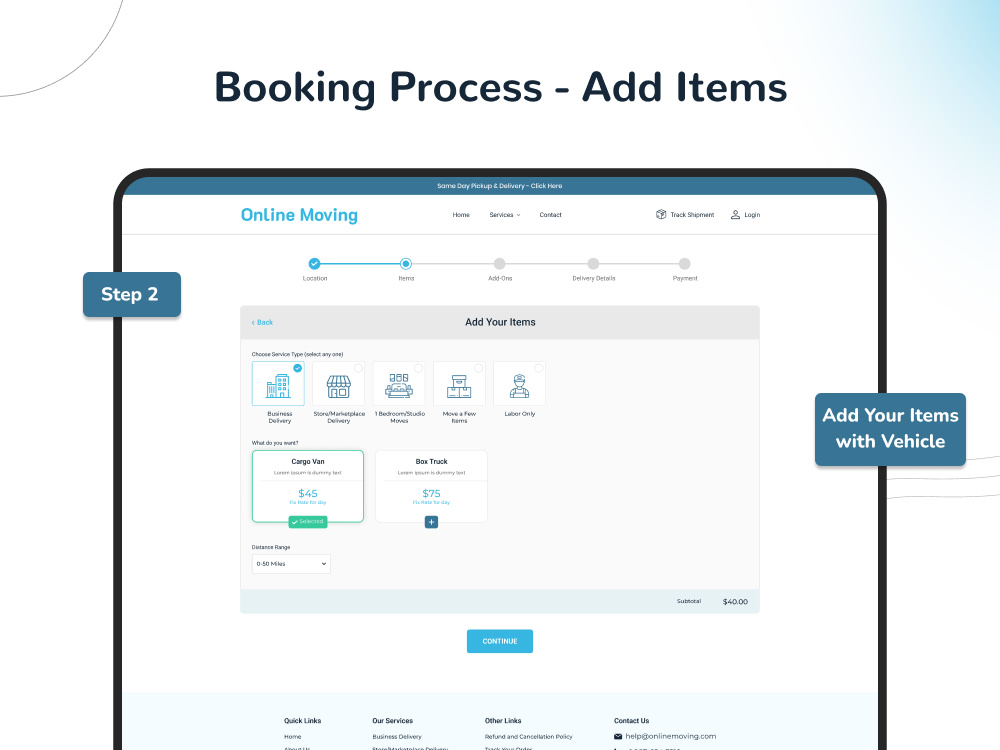Click the Labor Only label text
Image resolution: width=1000 pixels, height=750 pixels.
click(x=520, y=414)
